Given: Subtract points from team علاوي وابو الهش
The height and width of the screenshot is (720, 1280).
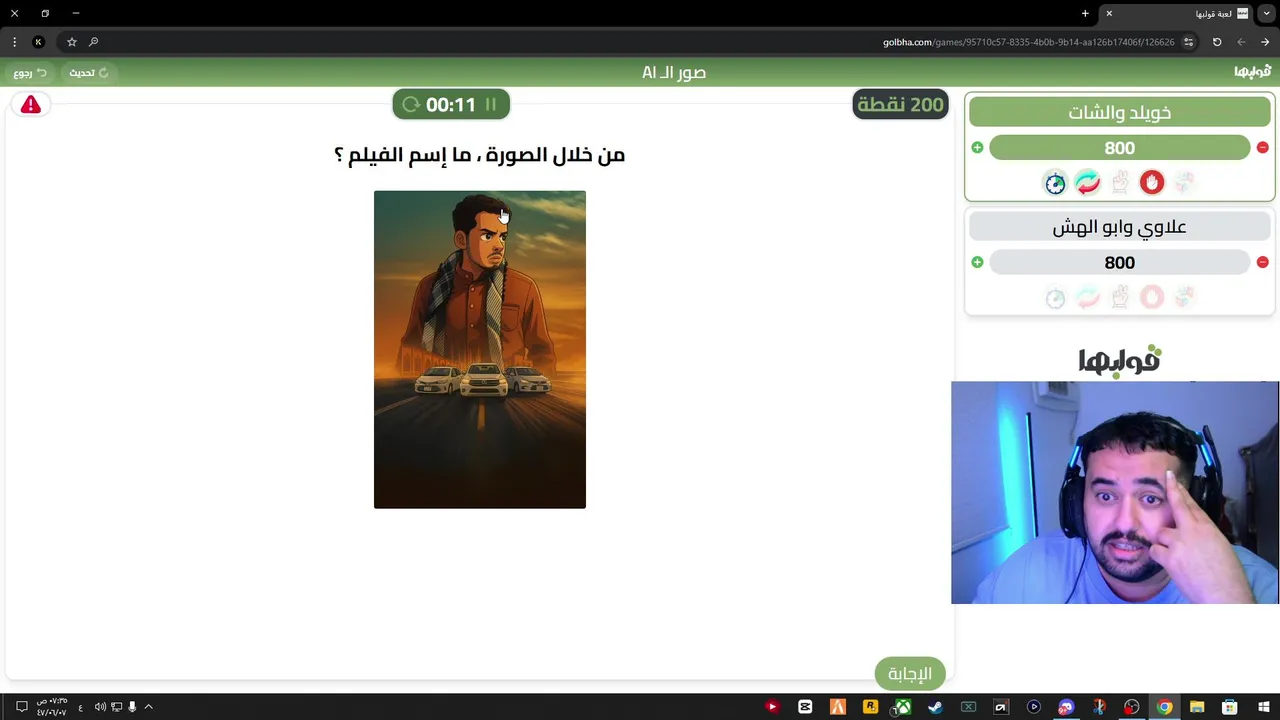Looking at the screenshot, I should point(1262,262).
